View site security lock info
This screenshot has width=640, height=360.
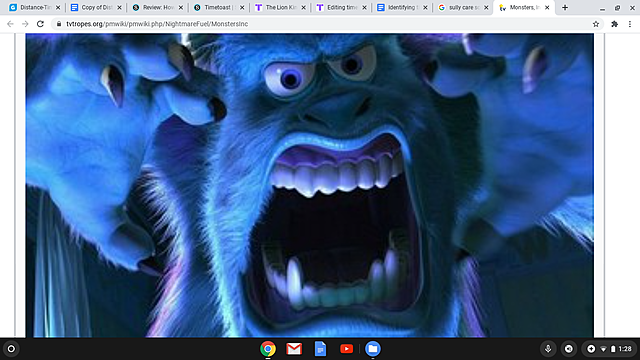(x=59, y=24)
